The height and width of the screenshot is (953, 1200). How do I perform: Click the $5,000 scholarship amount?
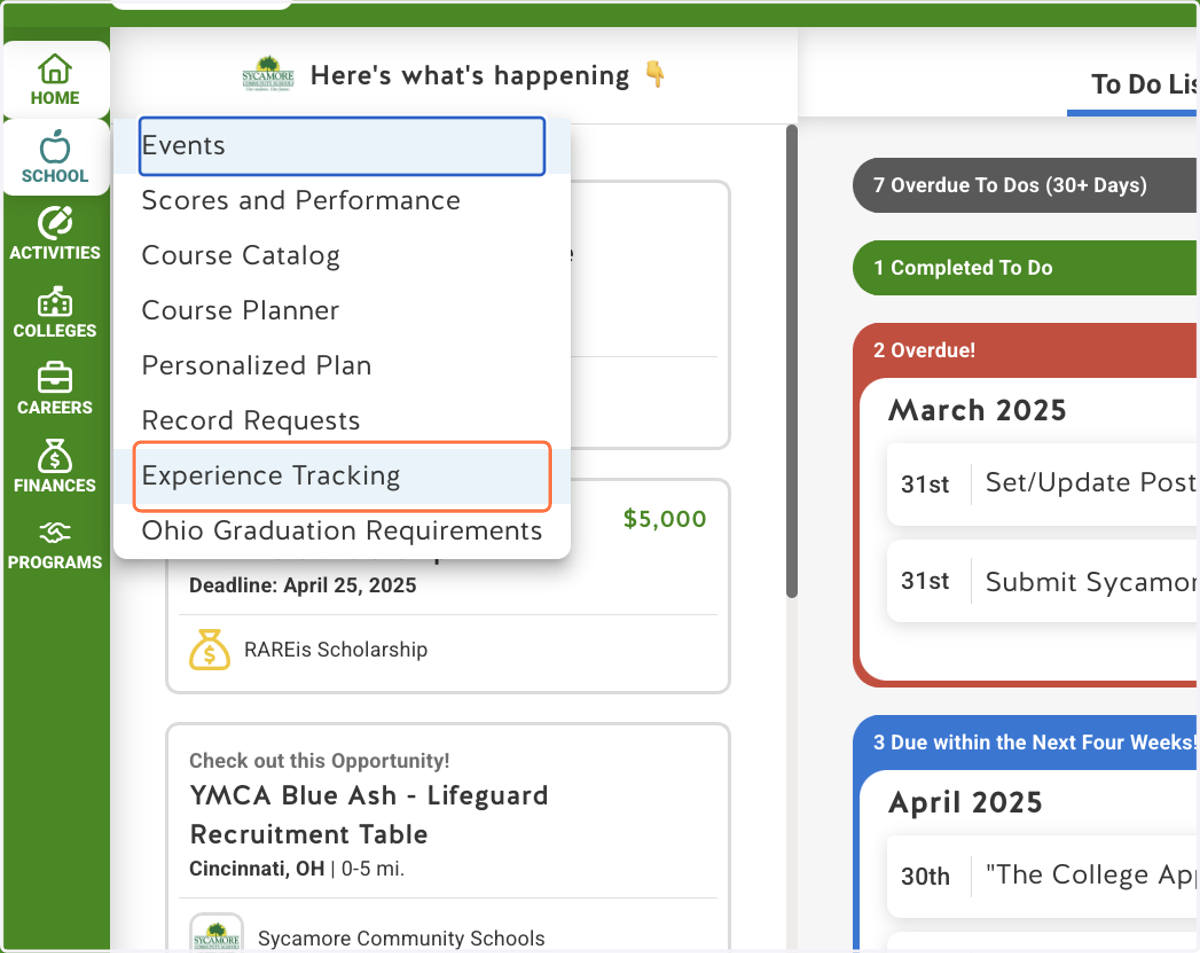pos(664,519)
